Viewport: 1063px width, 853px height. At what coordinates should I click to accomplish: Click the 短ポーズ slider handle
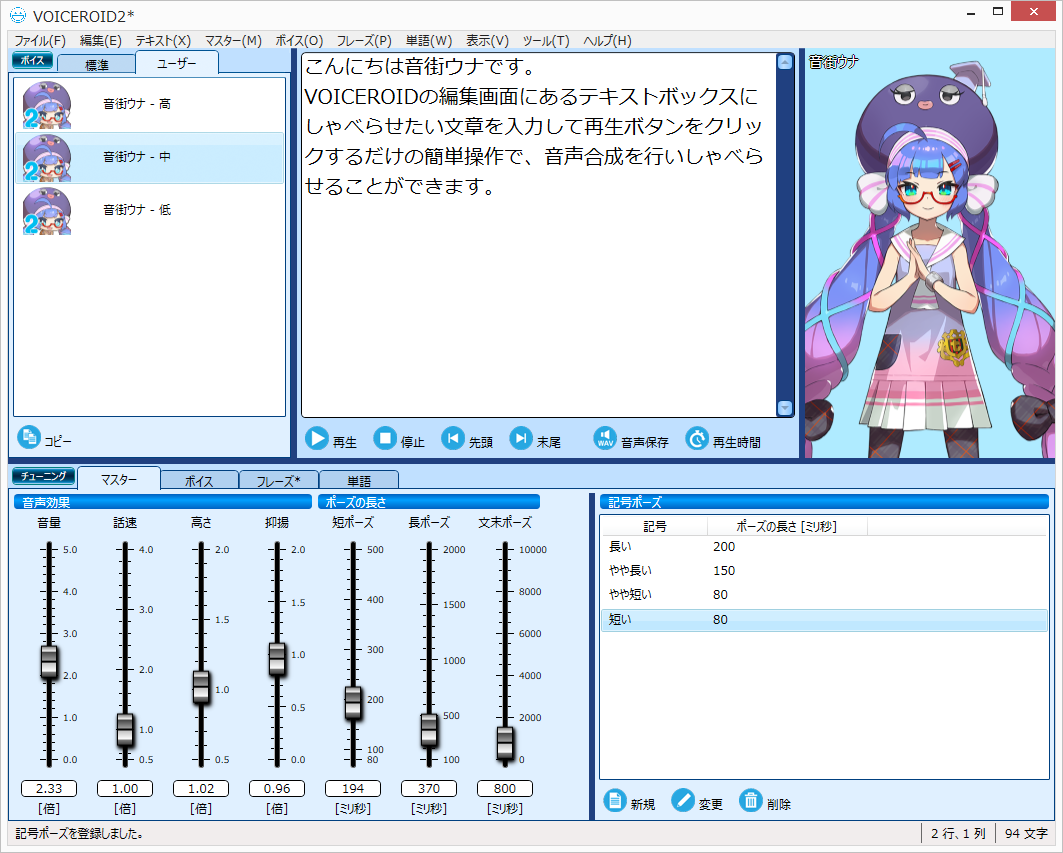click(x=353, y=702)
